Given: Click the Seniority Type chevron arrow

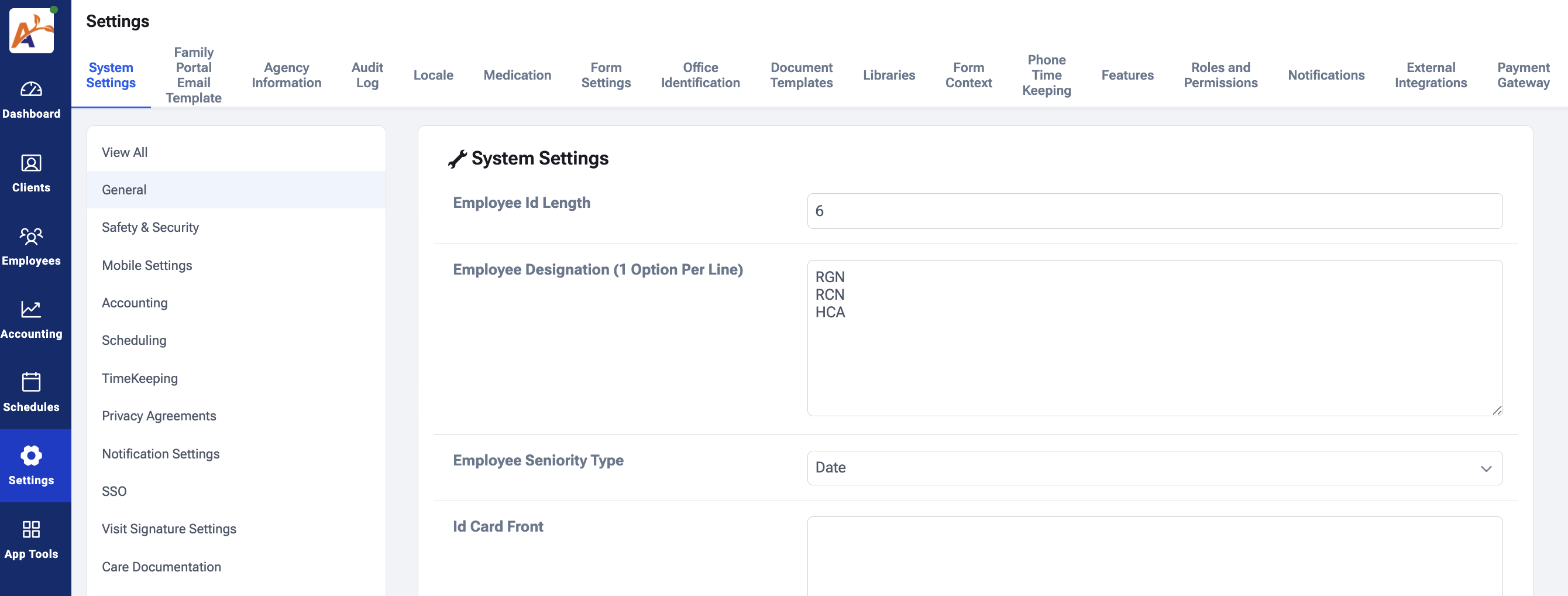Looking at the screenshot, I should point(1486,468).
